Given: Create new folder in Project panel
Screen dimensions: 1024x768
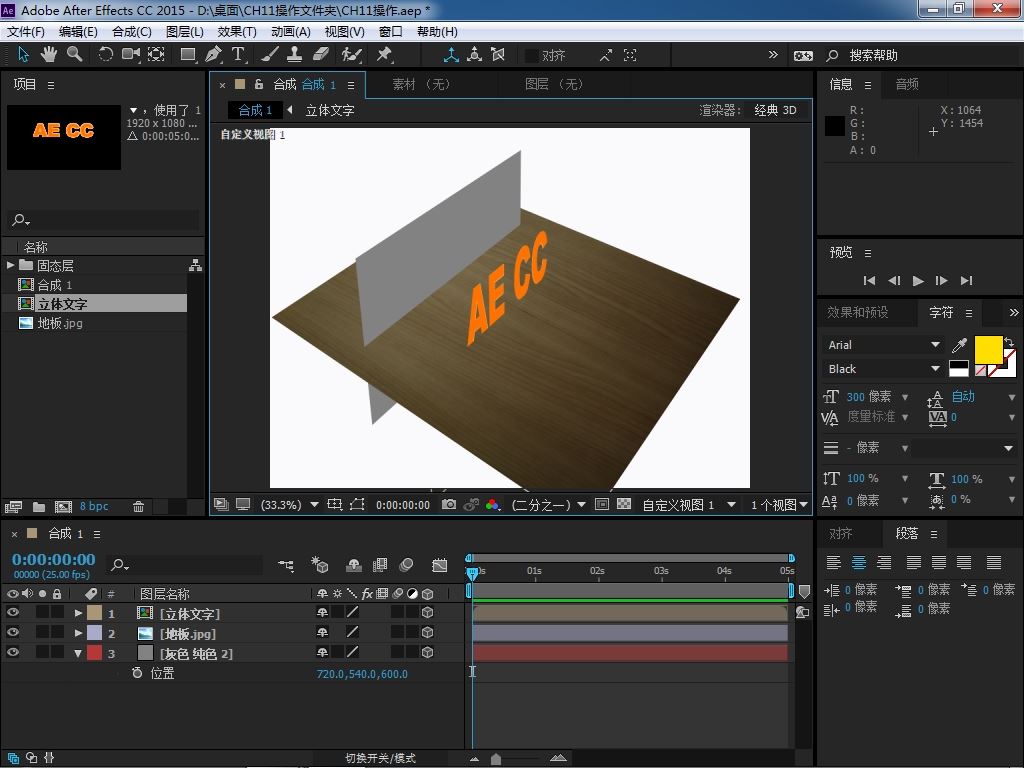Looking at the screenshot, I should click(x=39, y=506).
